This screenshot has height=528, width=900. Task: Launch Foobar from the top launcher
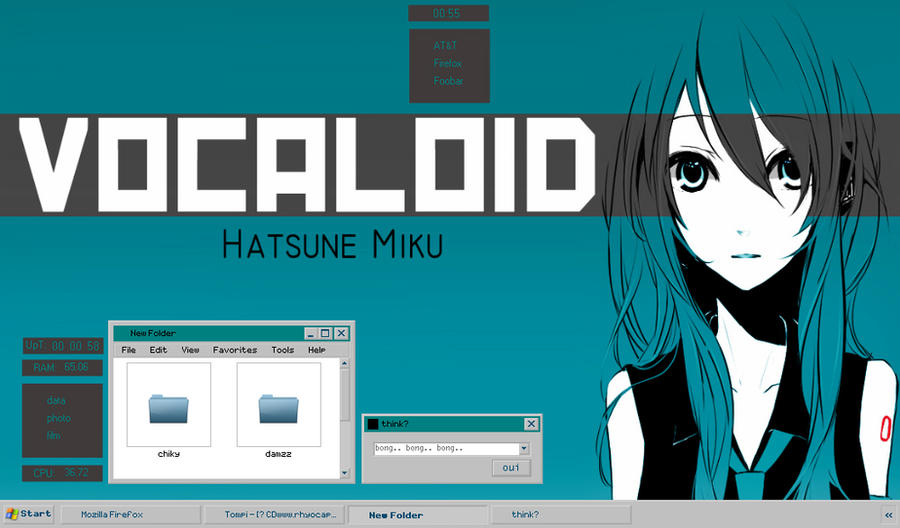448,81
